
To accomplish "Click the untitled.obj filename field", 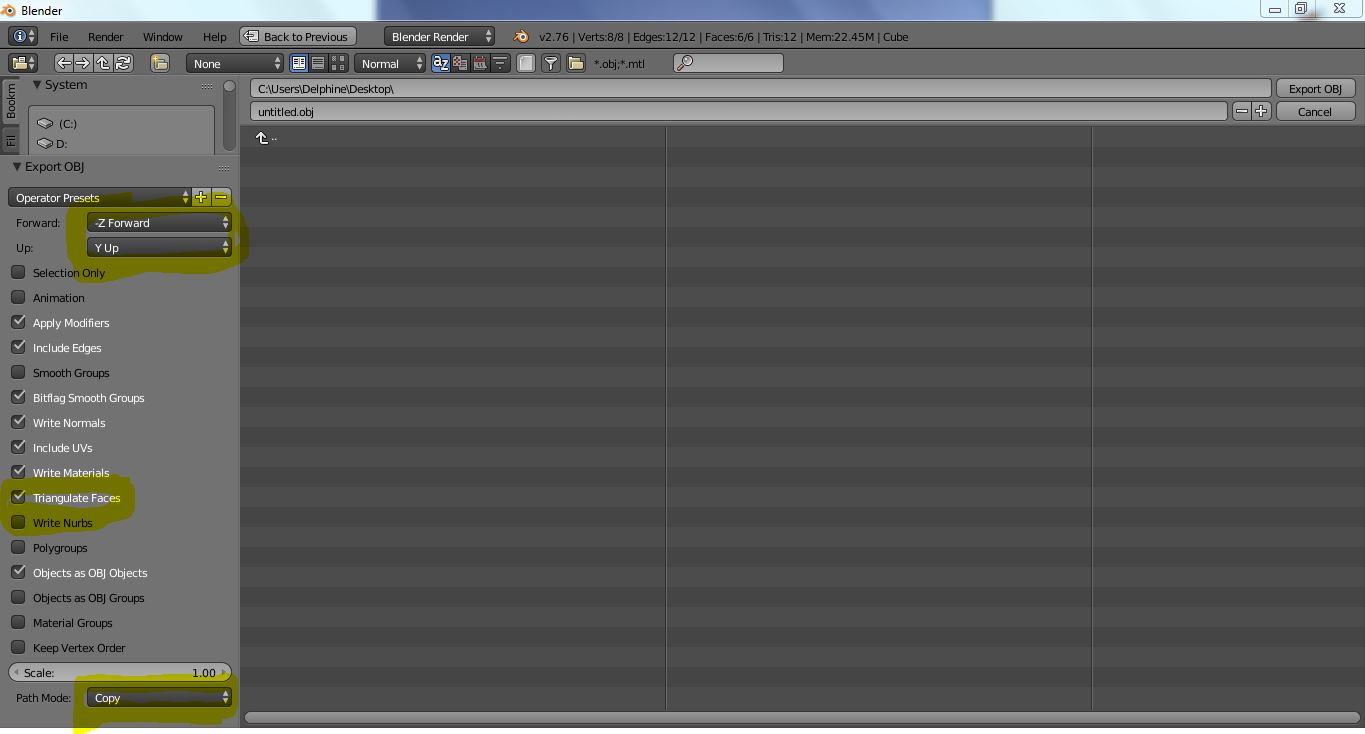I will point(738,112).
